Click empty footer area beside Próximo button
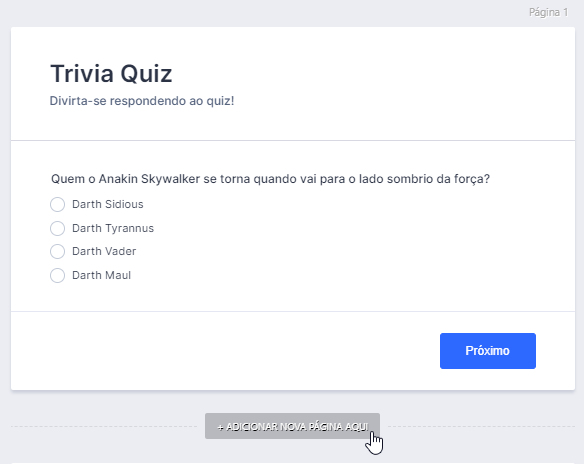 coord(223,351)
